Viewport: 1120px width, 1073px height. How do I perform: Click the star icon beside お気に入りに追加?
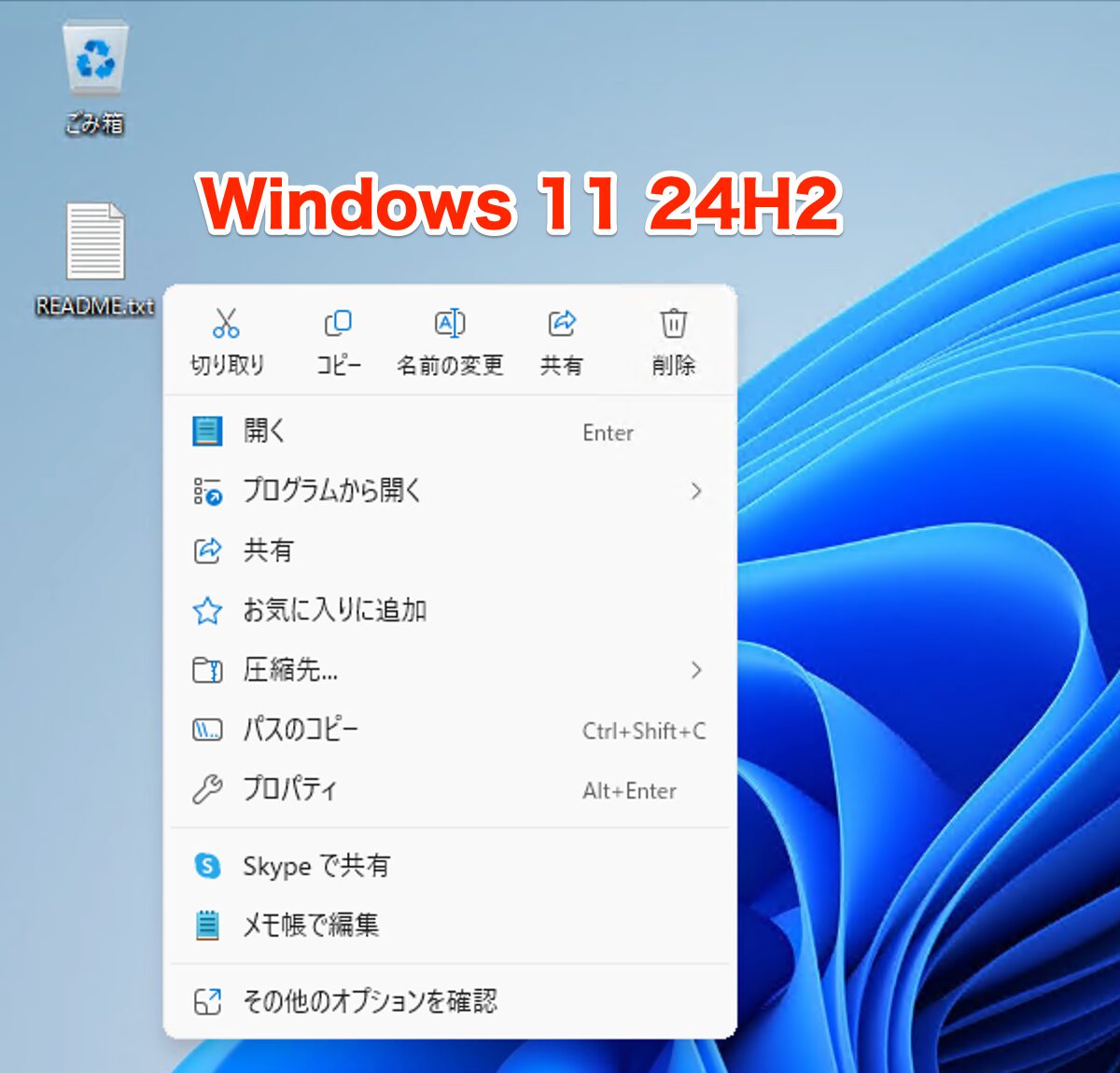pyautogui.click(x=207, y=610)
